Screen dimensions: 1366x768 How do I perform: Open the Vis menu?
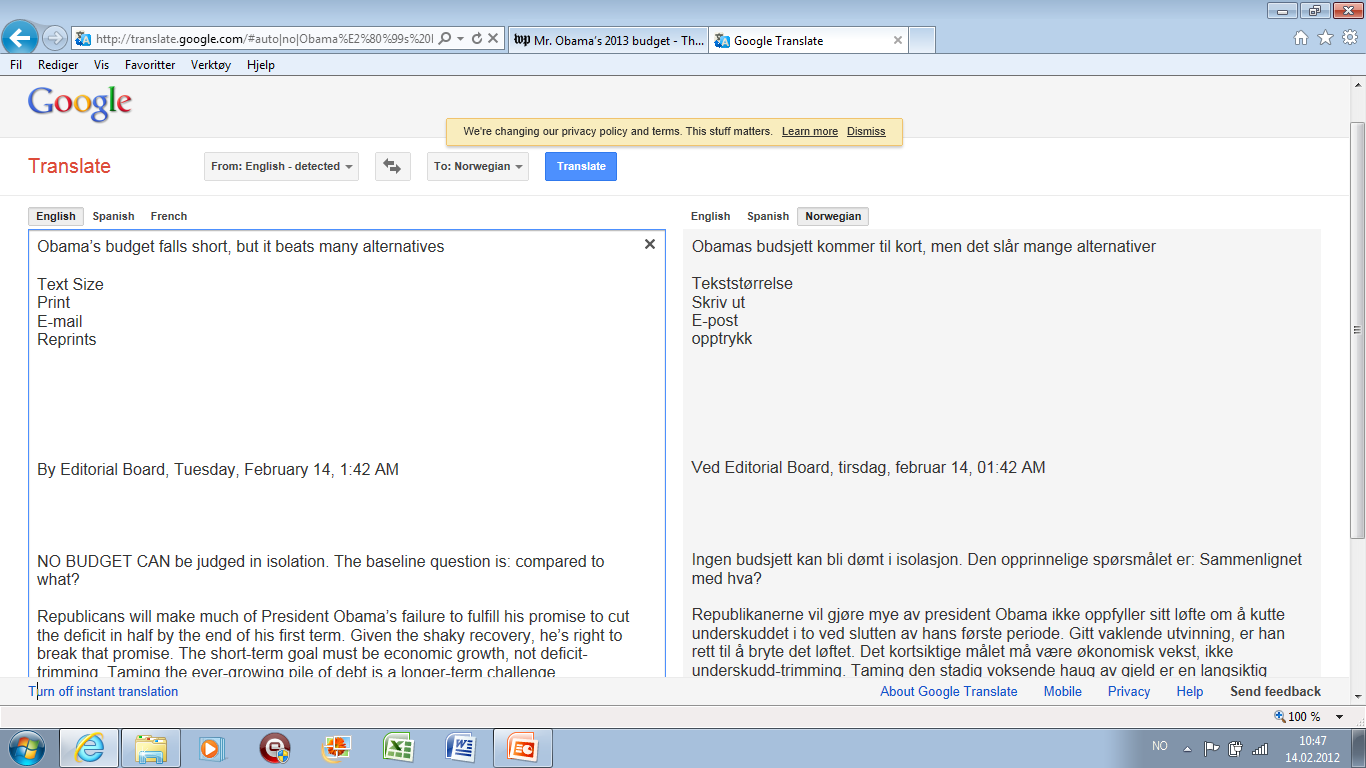[101, 65]
